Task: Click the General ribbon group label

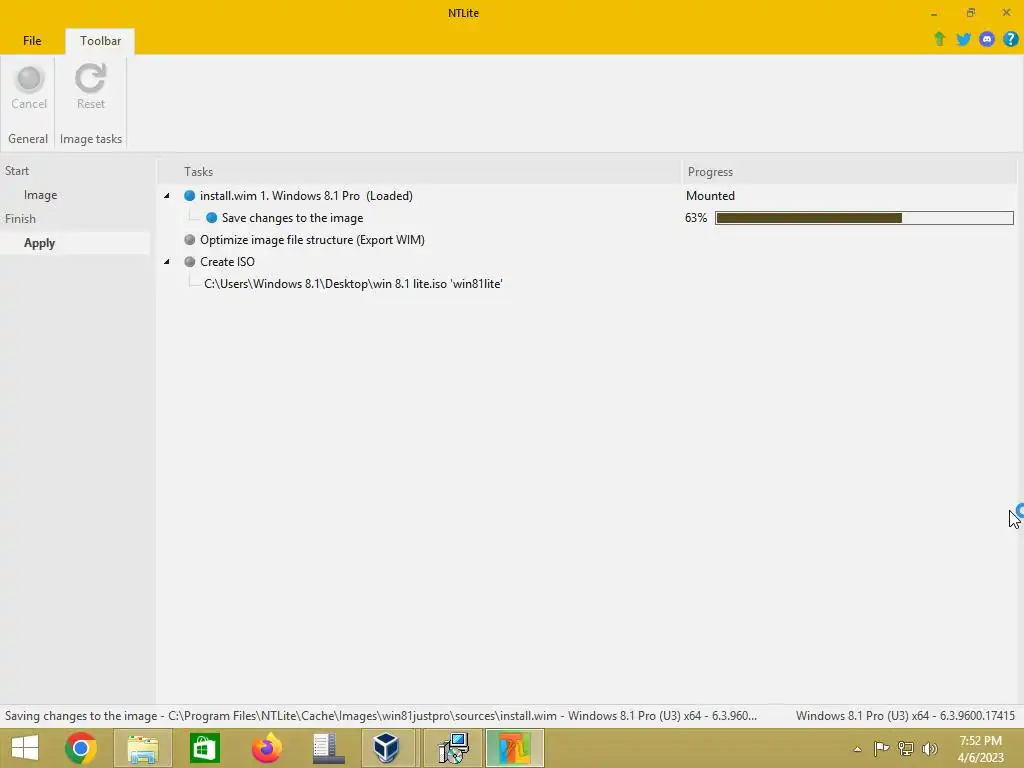Action: pyautogui.click(x=28, y=139)
